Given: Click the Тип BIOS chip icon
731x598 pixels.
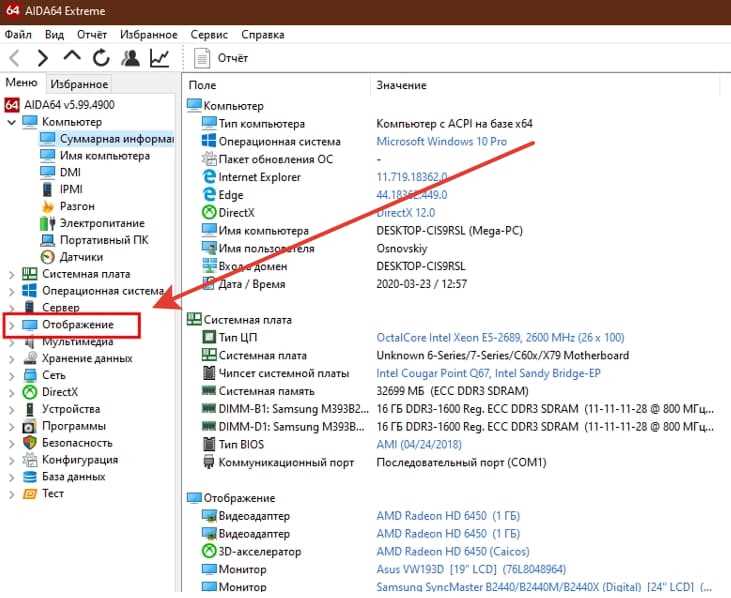Looking at the screenshot, I should (209, 444).
